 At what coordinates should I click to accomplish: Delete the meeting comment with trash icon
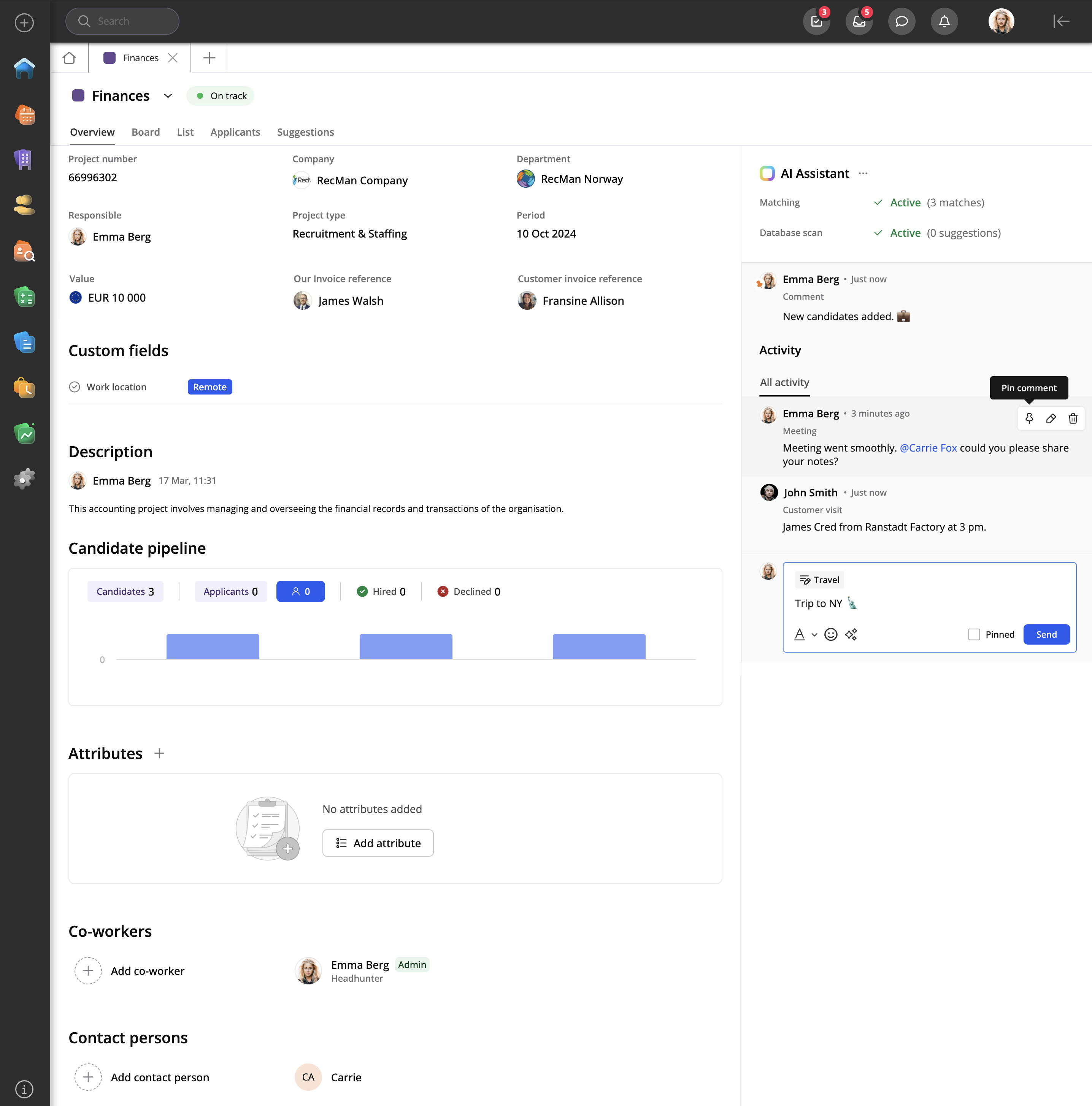1073,418
